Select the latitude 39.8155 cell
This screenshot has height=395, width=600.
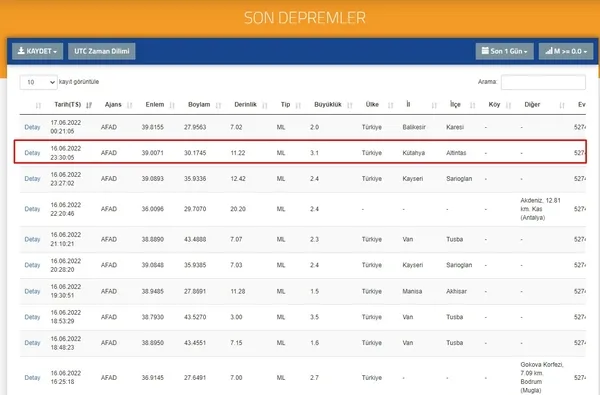(153, 127)
